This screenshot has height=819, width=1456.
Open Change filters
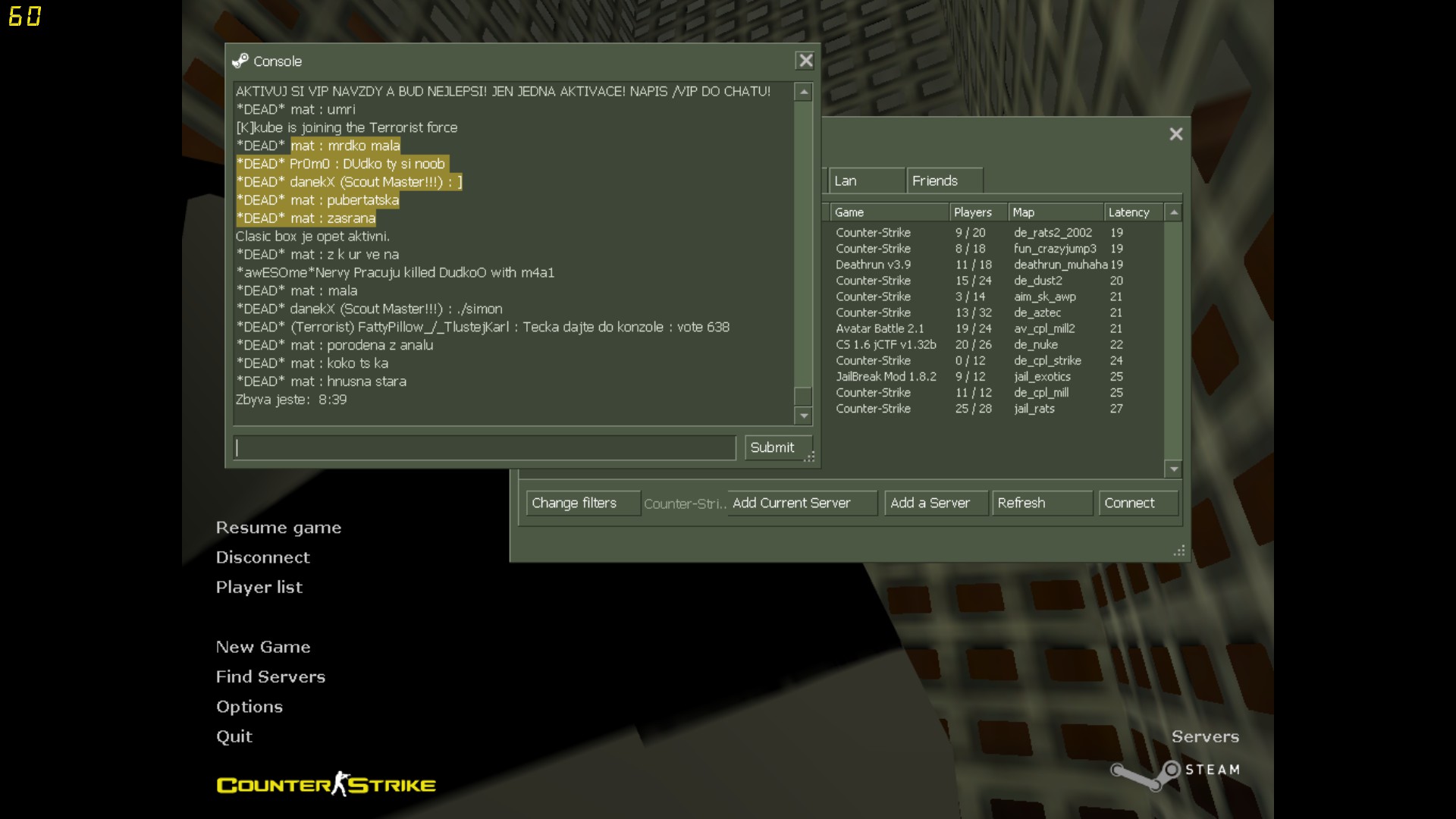[x=582, y=503]
